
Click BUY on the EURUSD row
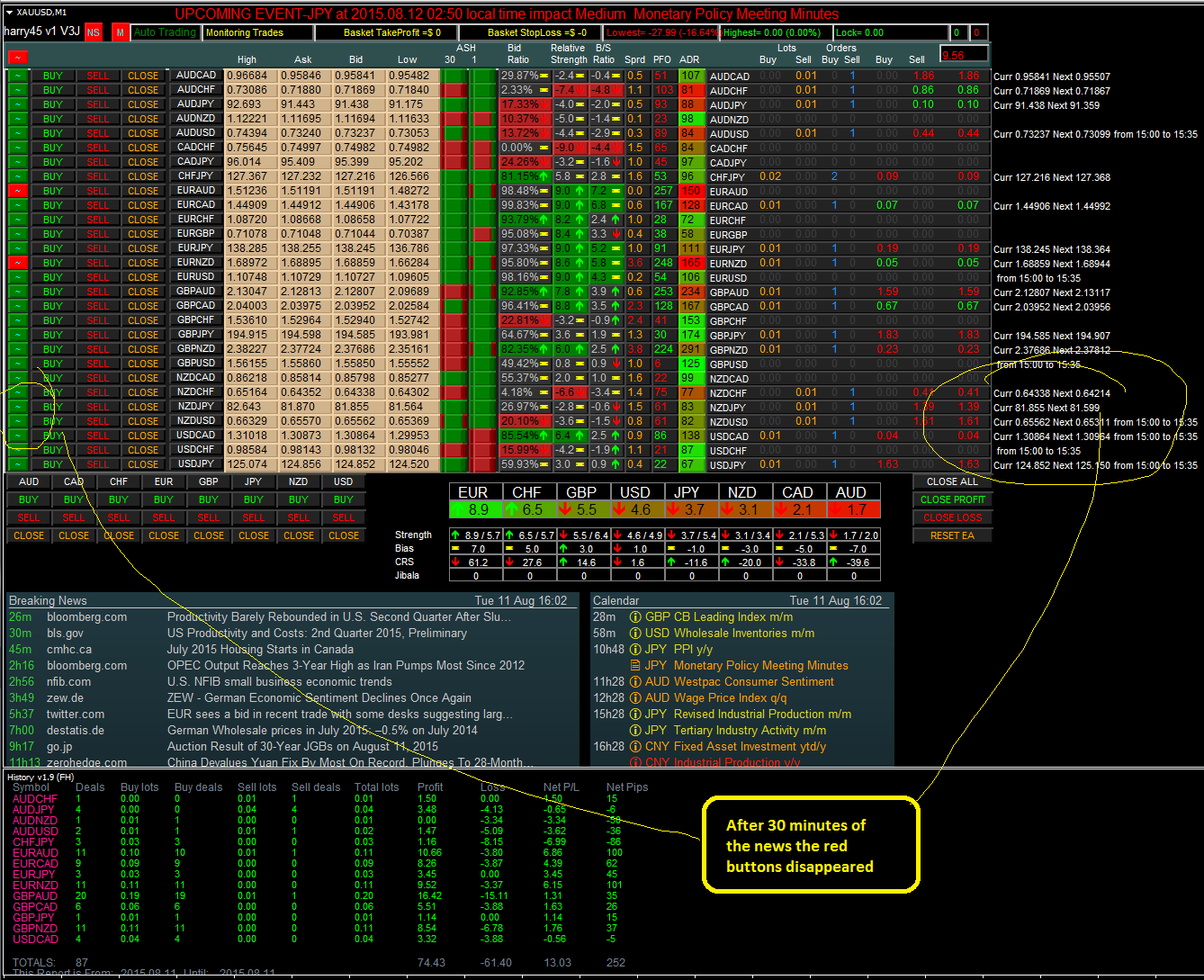[53, 277]
